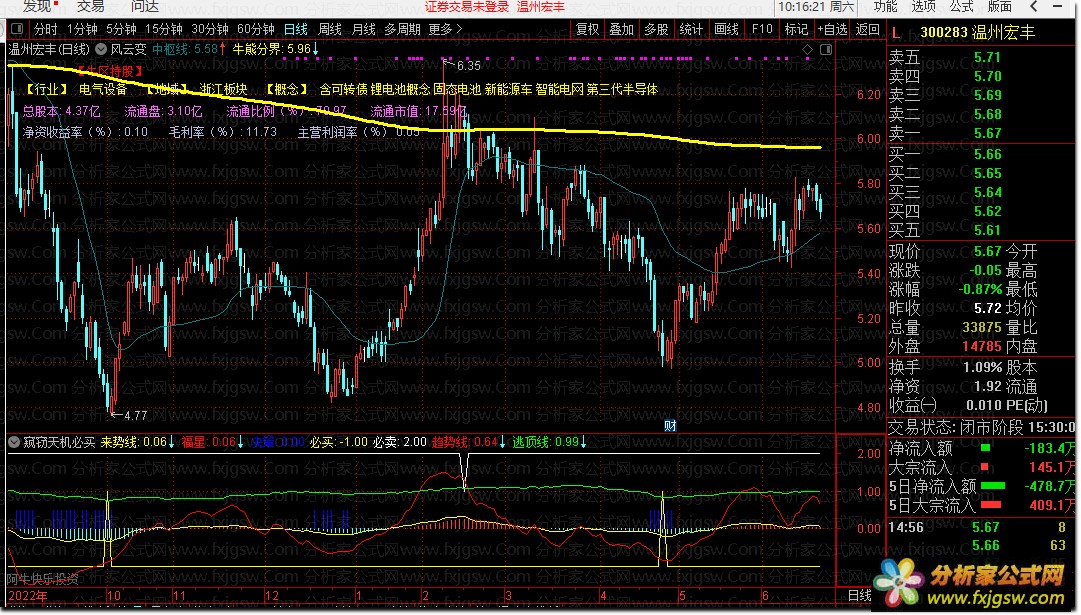Click the 交易状态: 闭市阶段 status line

tap(981, 427)
